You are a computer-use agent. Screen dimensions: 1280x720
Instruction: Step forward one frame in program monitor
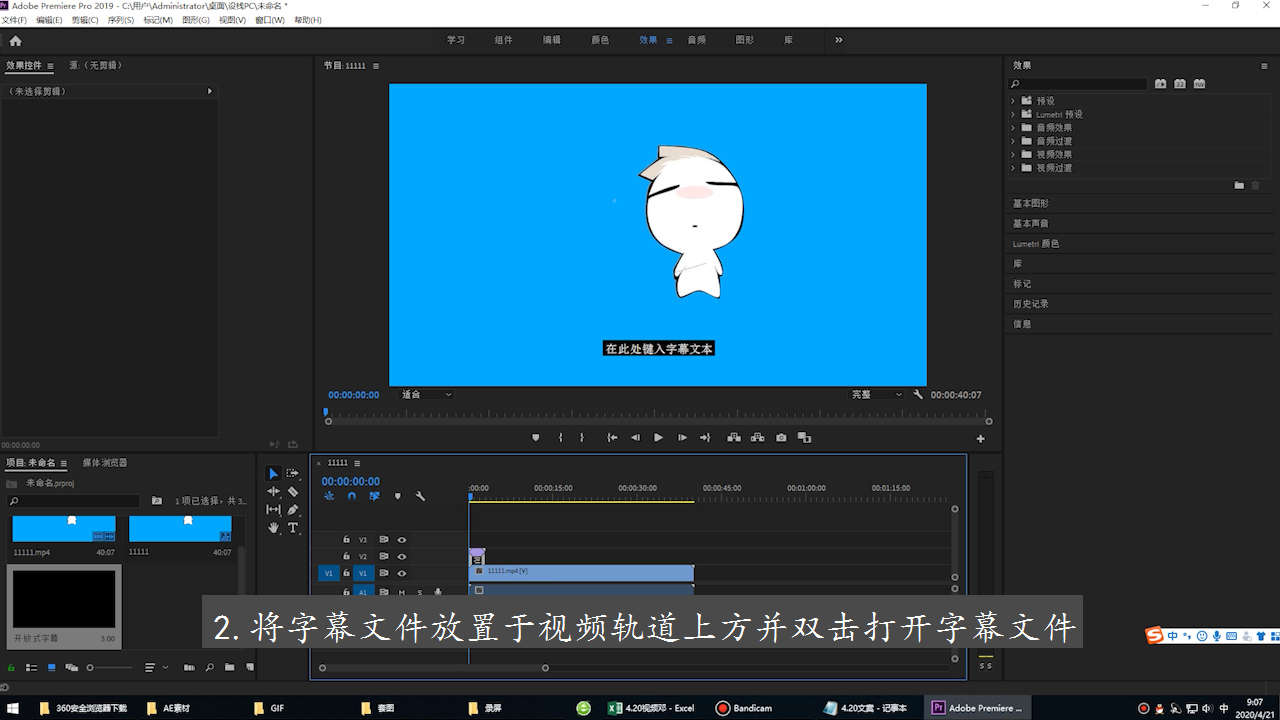pyautogui.click(x=682, y=437)
